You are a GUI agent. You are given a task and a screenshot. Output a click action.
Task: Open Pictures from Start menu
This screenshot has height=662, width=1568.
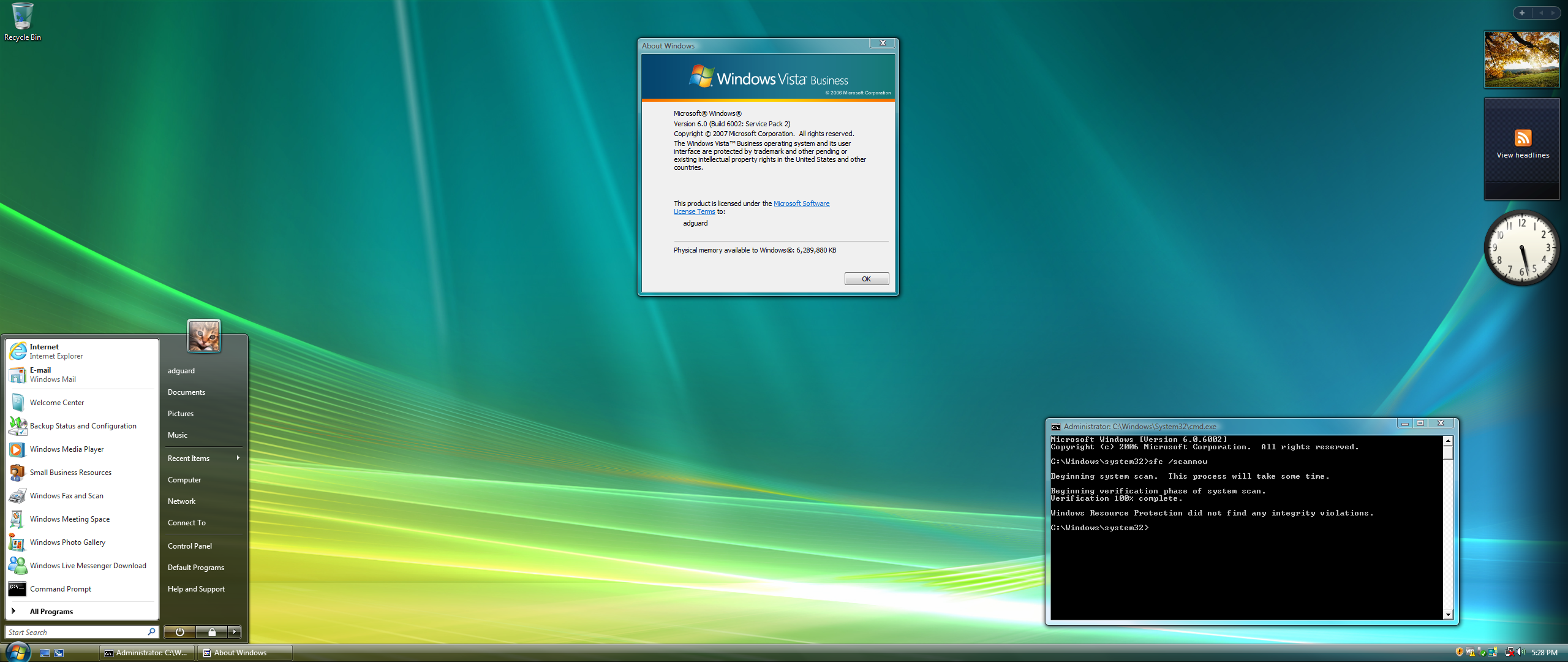pyautogui.click(x=203, y=414)
